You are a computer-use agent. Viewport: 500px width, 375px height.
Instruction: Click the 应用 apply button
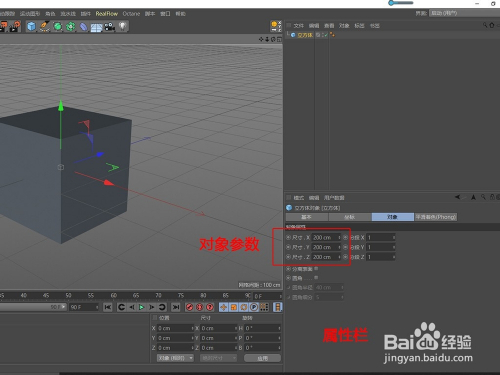[262, 358]
